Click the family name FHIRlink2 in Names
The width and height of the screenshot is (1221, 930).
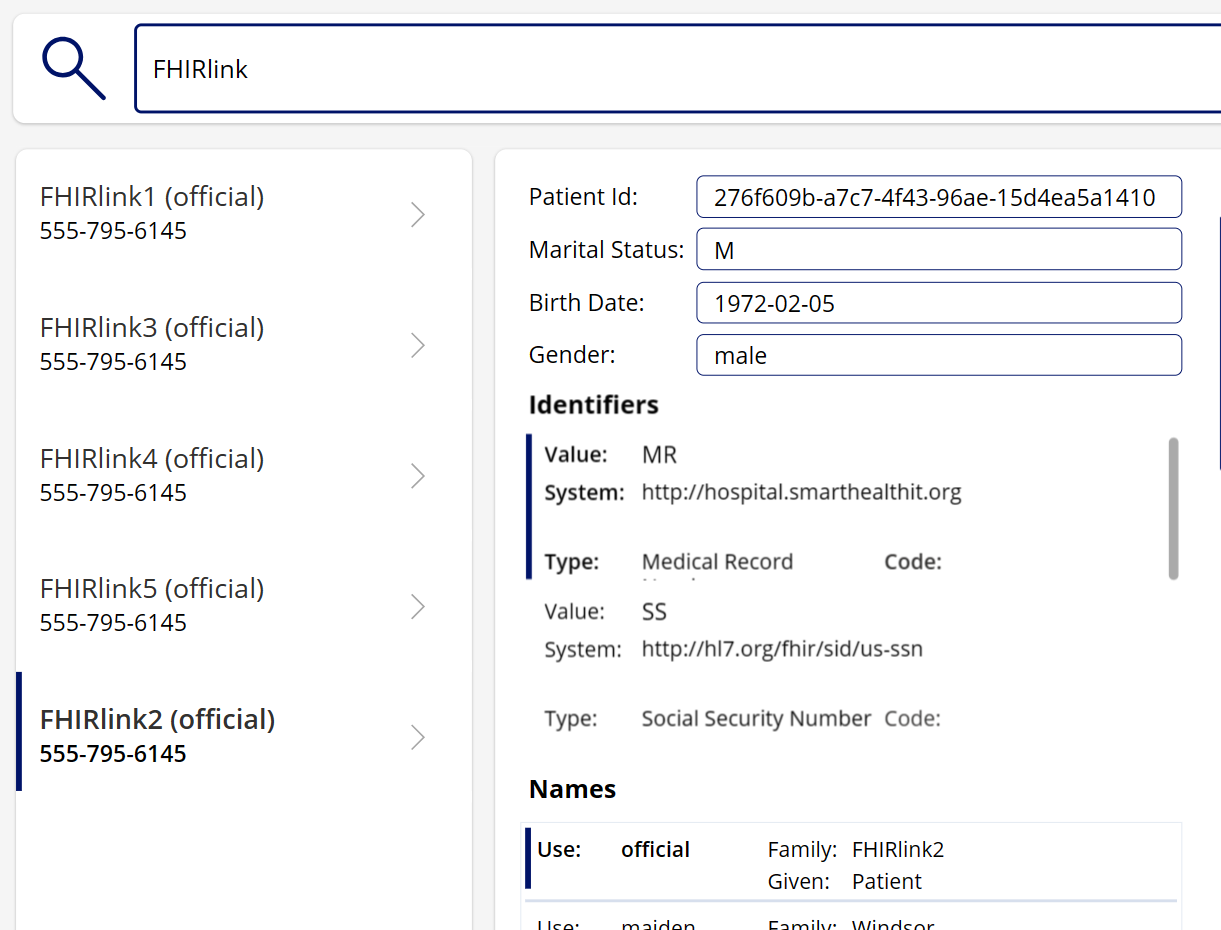[898, 850]
